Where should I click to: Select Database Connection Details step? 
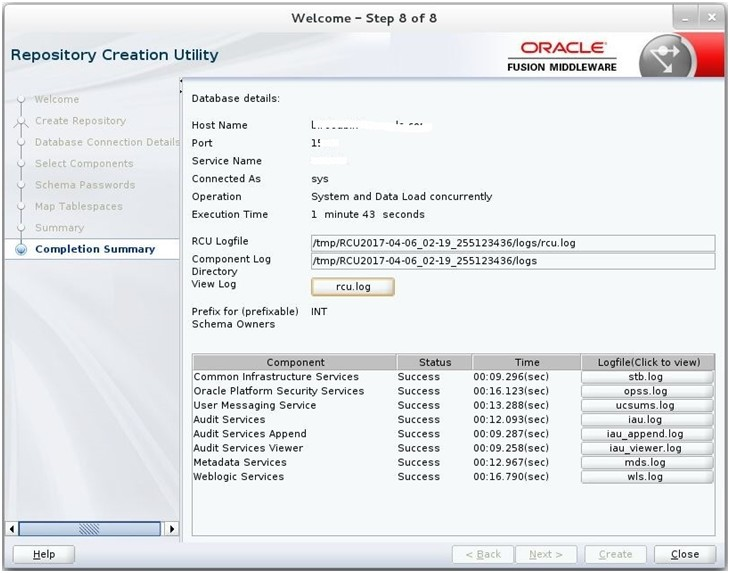pyautogui.click(x=107, y=142)
